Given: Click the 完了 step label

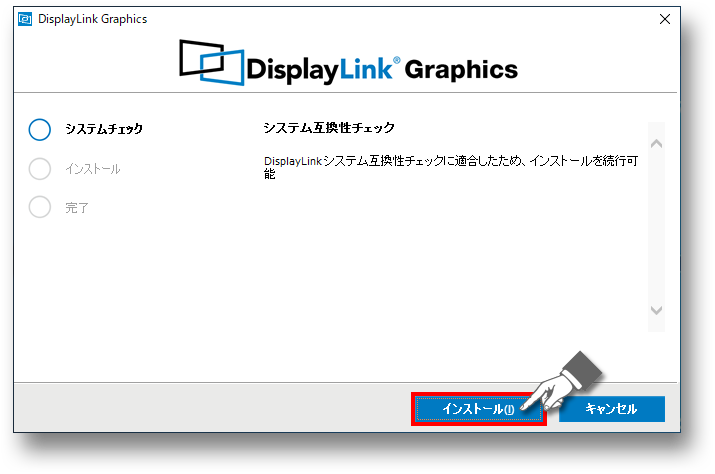Looking at the screenshot, I should (x=77, y=208).
